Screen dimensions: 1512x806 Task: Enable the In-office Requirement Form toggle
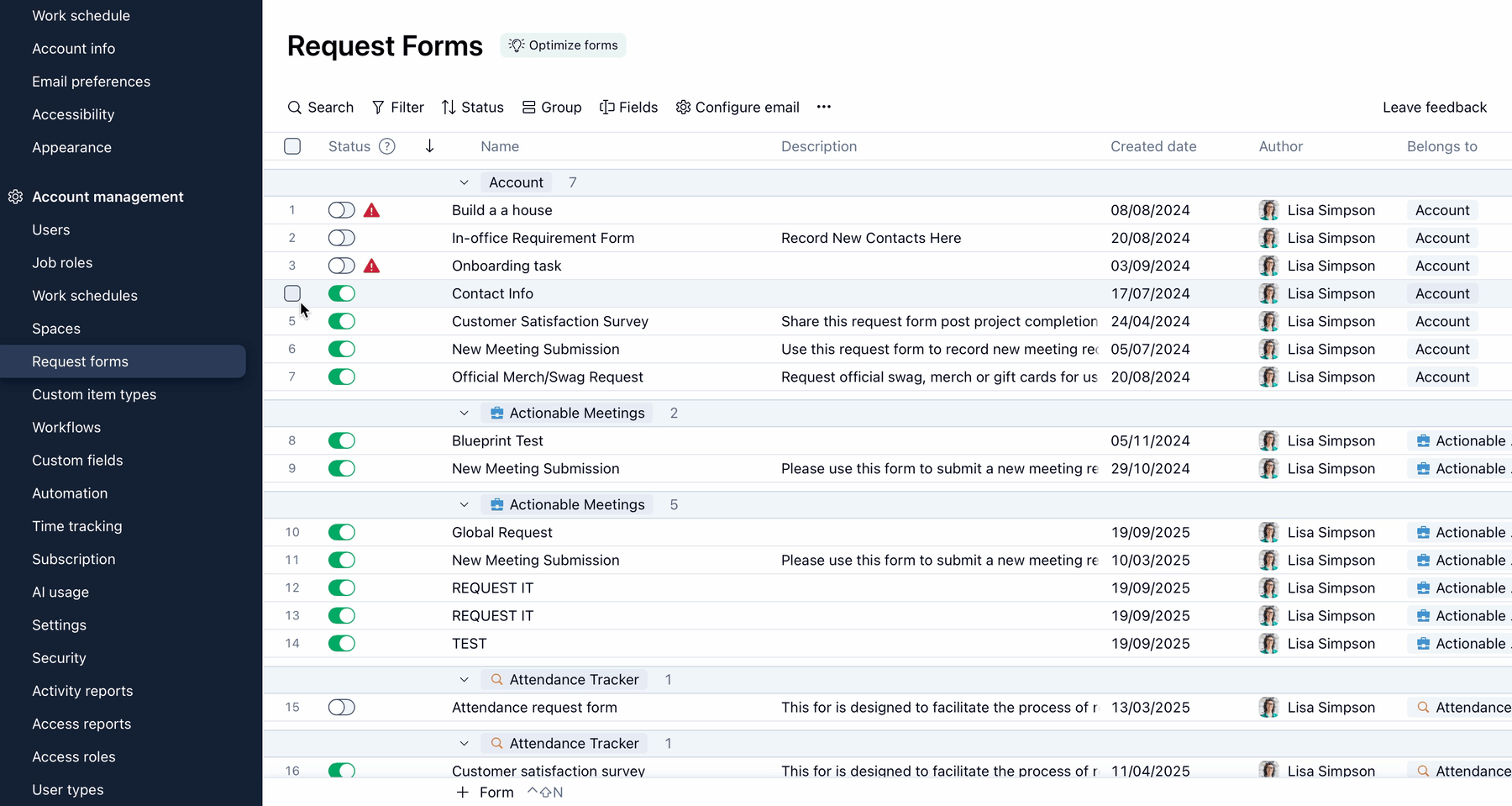click(341, 238)
